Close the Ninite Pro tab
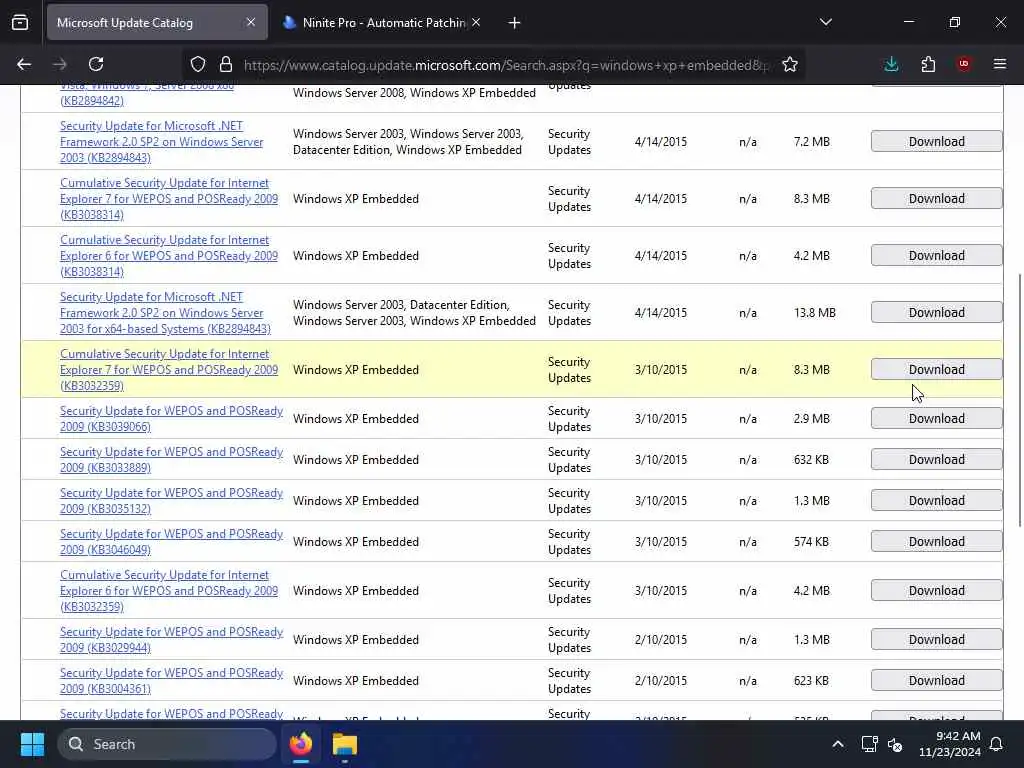The width and height of the screenshot is (1024, 768). (x=476, y=22)
